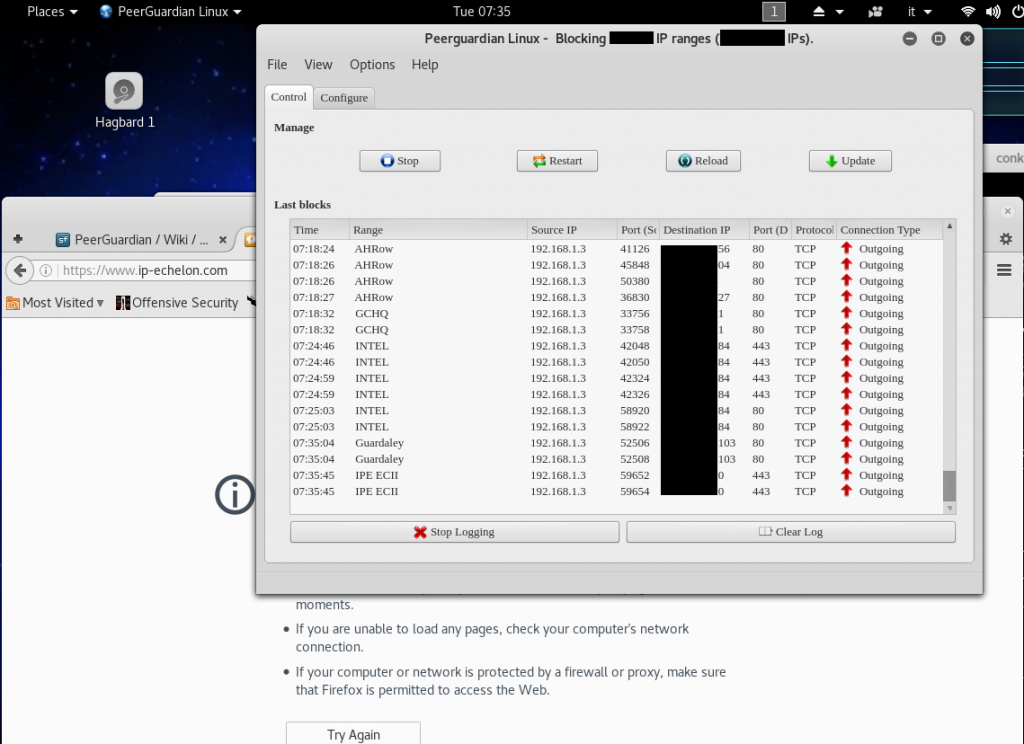Close the PeerGuardian / Wiki Firefox tab

[x=223, y=240]
